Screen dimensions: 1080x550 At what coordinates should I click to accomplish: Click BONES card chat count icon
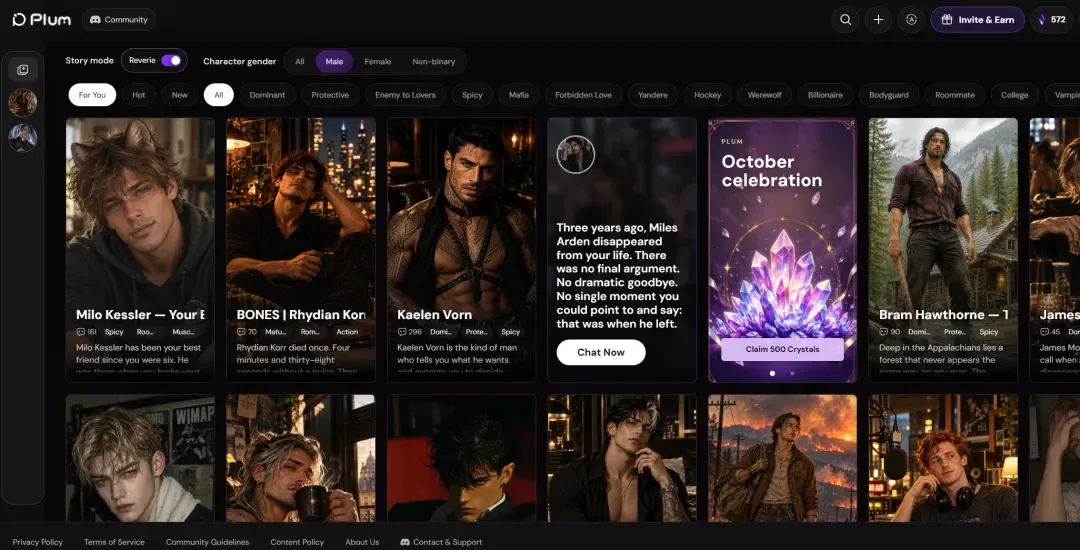pos(240,332)
